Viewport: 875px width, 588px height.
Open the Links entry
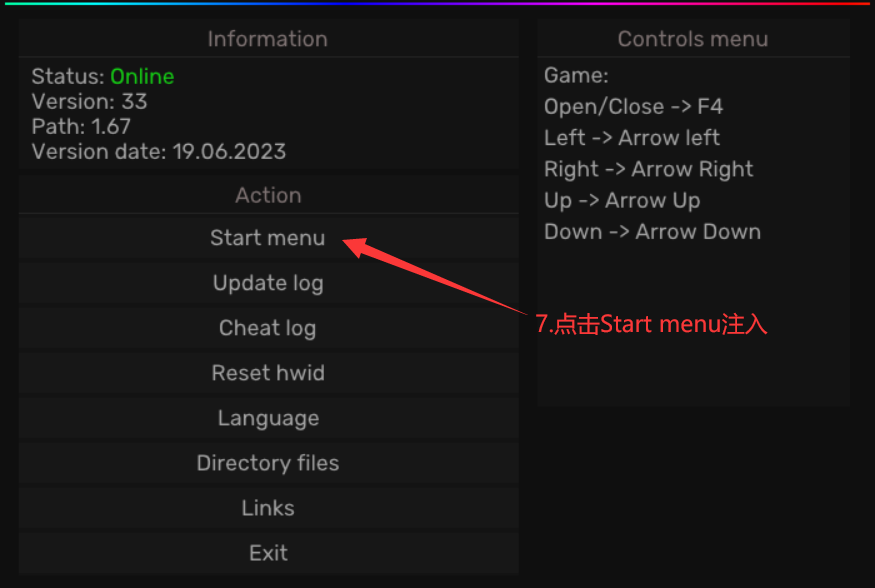coord(267,508)
